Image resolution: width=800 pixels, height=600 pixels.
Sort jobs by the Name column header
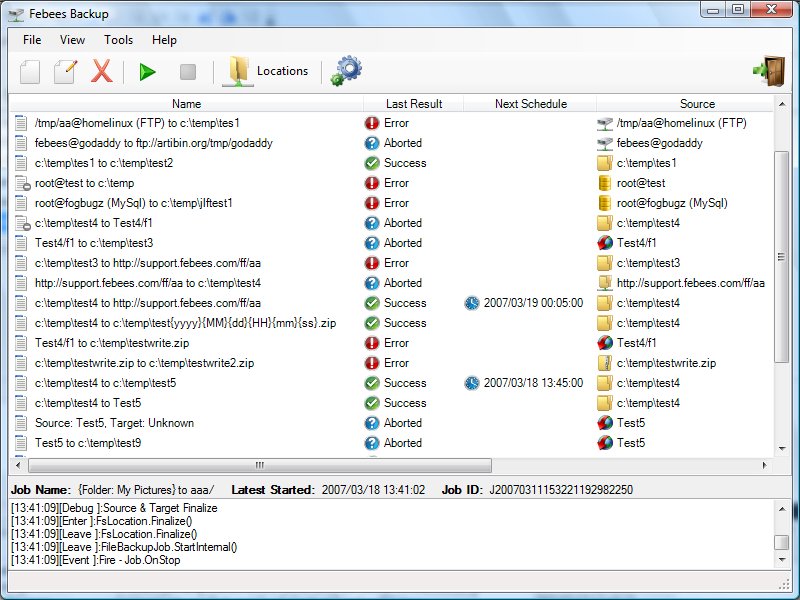186,104
